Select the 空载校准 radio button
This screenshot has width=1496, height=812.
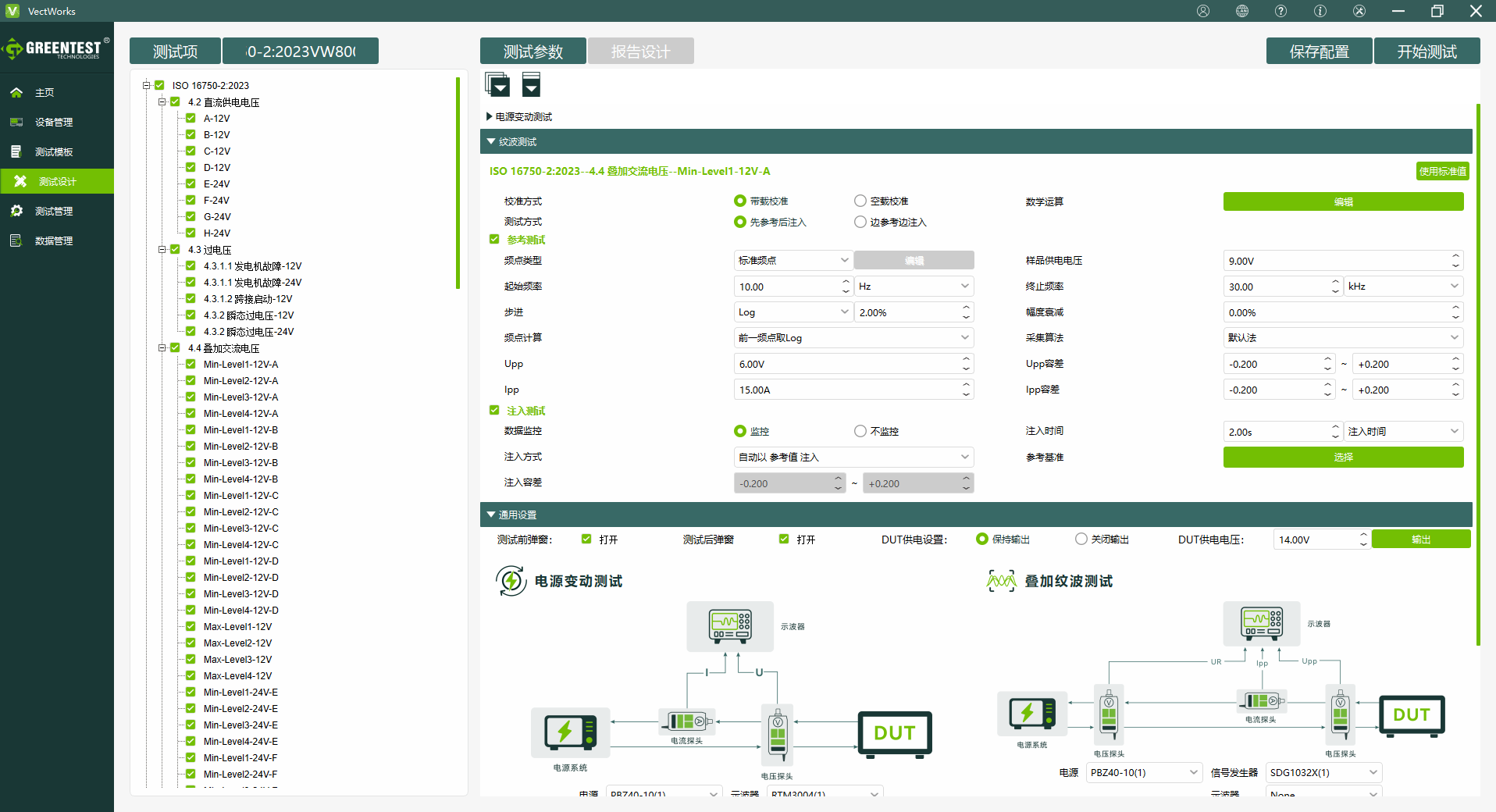coord(860,201)
